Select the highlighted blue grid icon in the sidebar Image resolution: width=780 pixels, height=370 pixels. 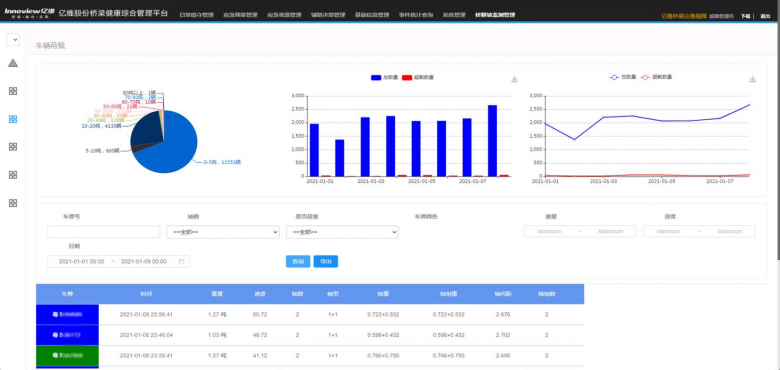(x=13, y=119)
